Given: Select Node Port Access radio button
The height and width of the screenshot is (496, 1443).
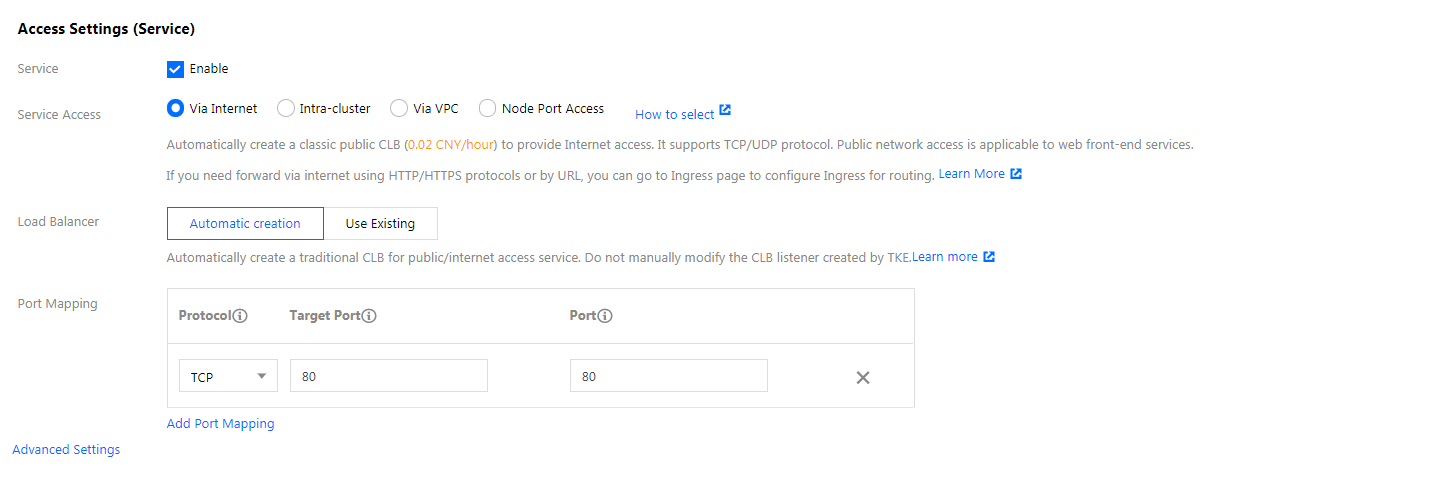Looking at the screenshot, I should click(x=488, y=108).
